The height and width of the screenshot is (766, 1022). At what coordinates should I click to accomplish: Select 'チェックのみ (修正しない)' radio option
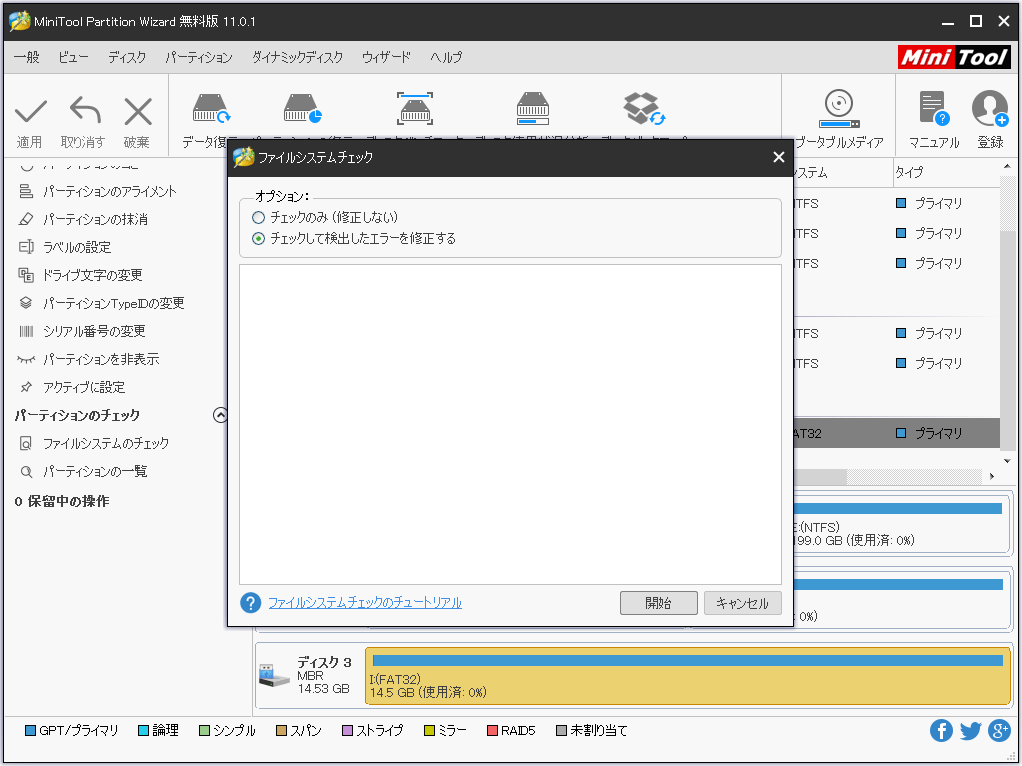click(x=259, y=217)
